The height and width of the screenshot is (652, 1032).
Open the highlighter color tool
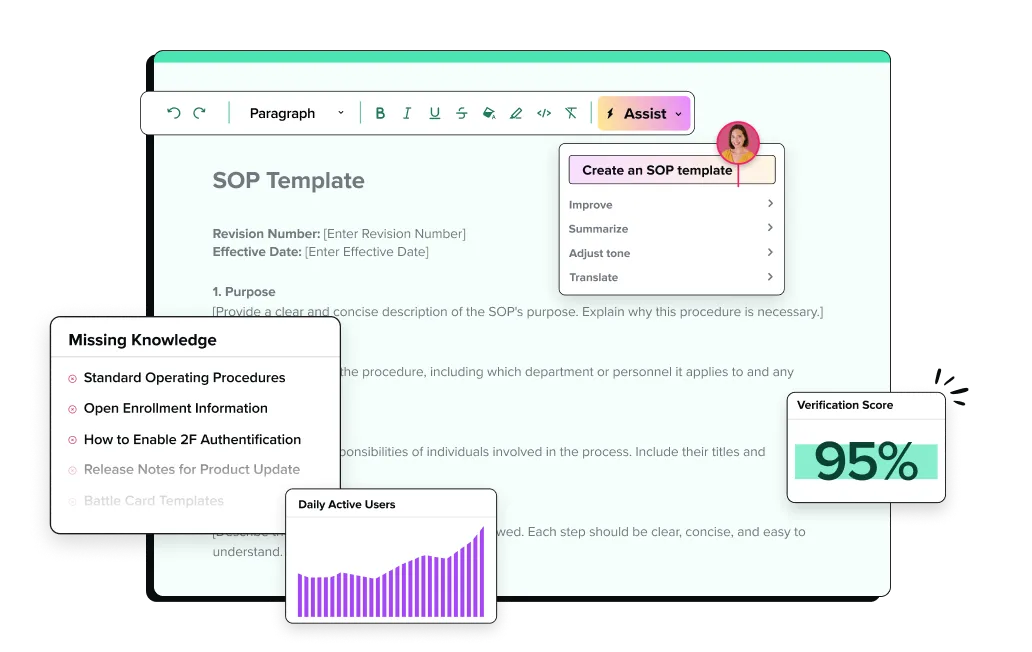pos(515,113)
